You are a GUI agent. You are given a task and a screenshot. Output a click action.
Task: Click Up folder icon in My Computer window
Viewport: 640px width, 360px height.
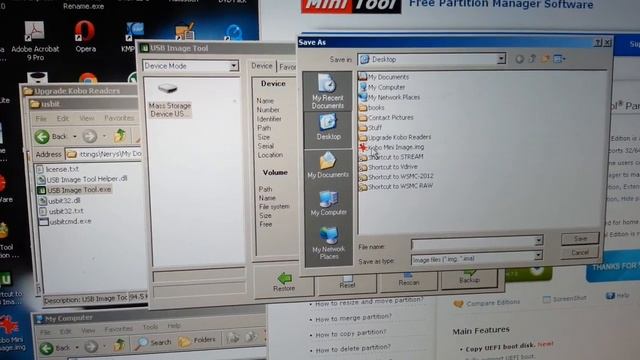tap(120, 345)
